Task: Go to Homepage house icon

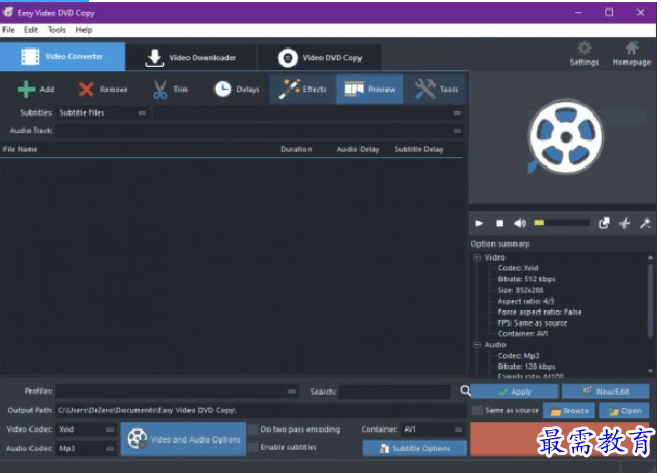Action: [x=631, y=54]
